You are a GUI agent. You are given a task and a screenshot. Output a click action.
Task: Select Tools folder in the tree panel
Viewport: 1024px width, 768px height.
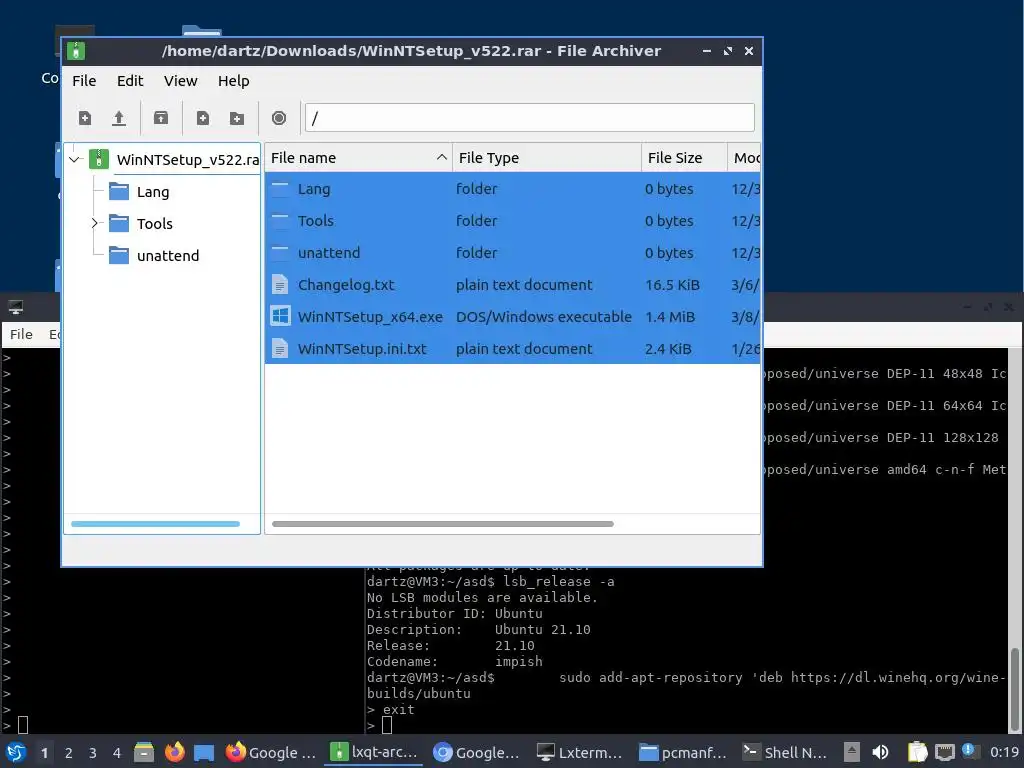point(155,224)
